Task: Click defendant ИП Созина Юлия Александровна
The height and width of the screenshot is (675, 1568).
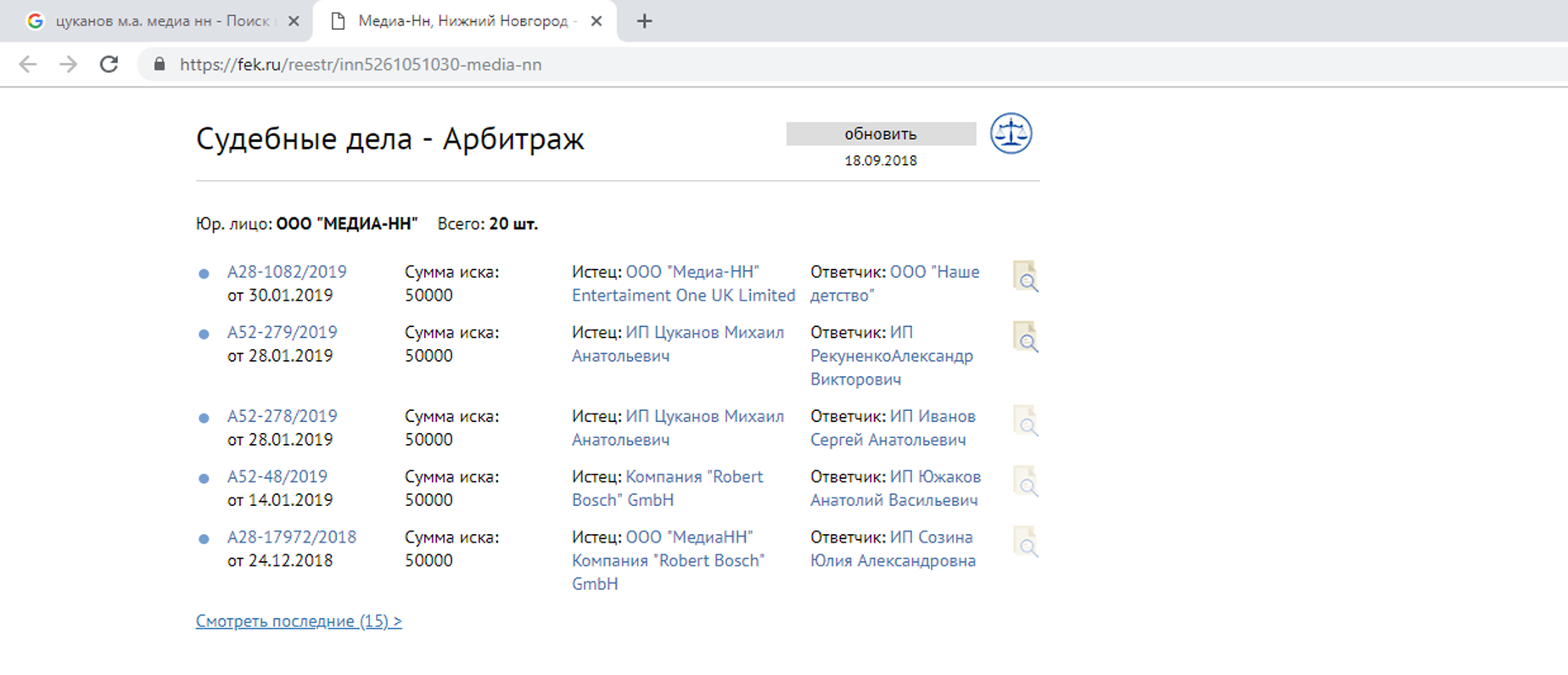Action: pyautogui.click(x=893, y=548)
